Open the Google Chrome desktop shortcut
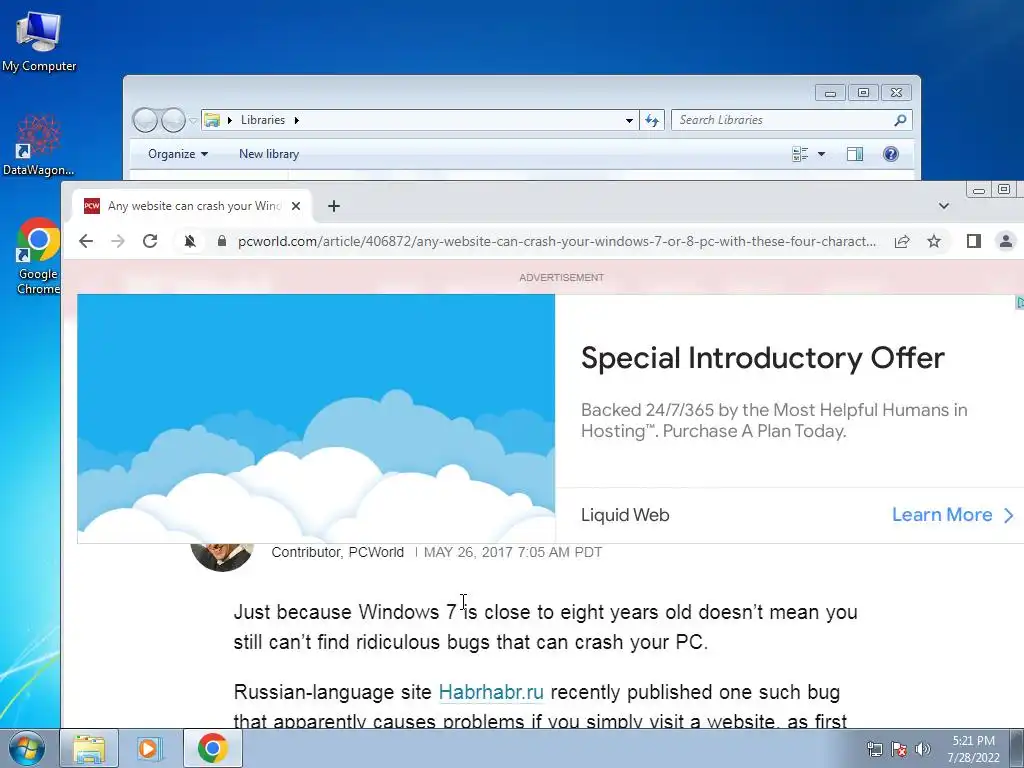This screenshot has height=768, width=1024. [x=38, y=256]
